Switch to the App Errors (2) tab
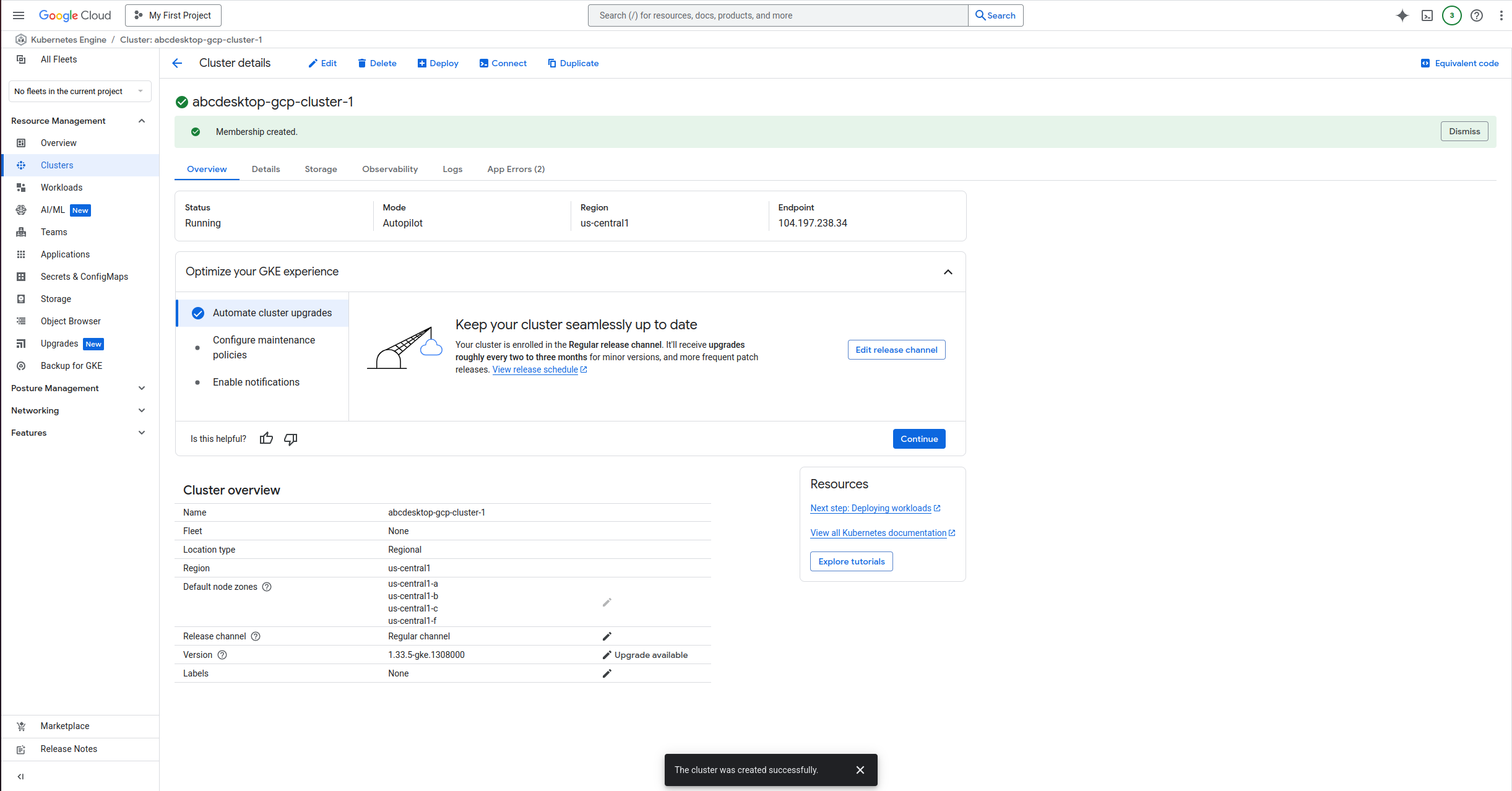Image resolution: width=1512 pixels, height=791 pixels. [x=516, y=169]
